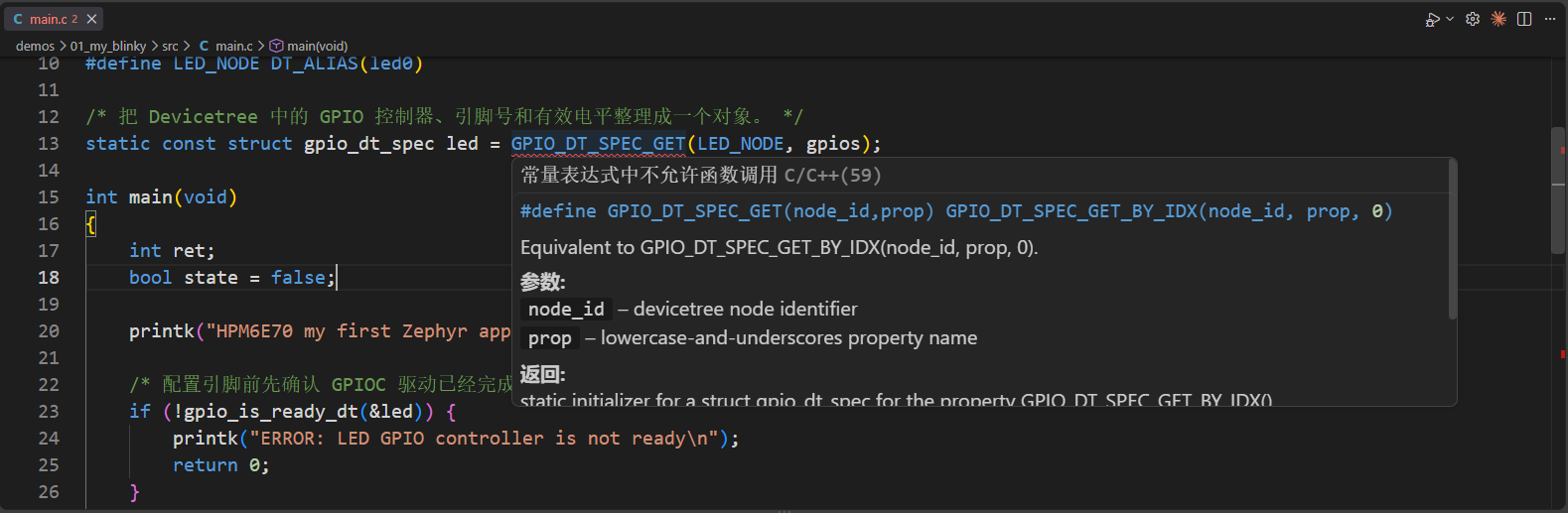Split the editor with the split icon
Image resolution: width=1568 pixels, height=513 pixels.
1524,19
